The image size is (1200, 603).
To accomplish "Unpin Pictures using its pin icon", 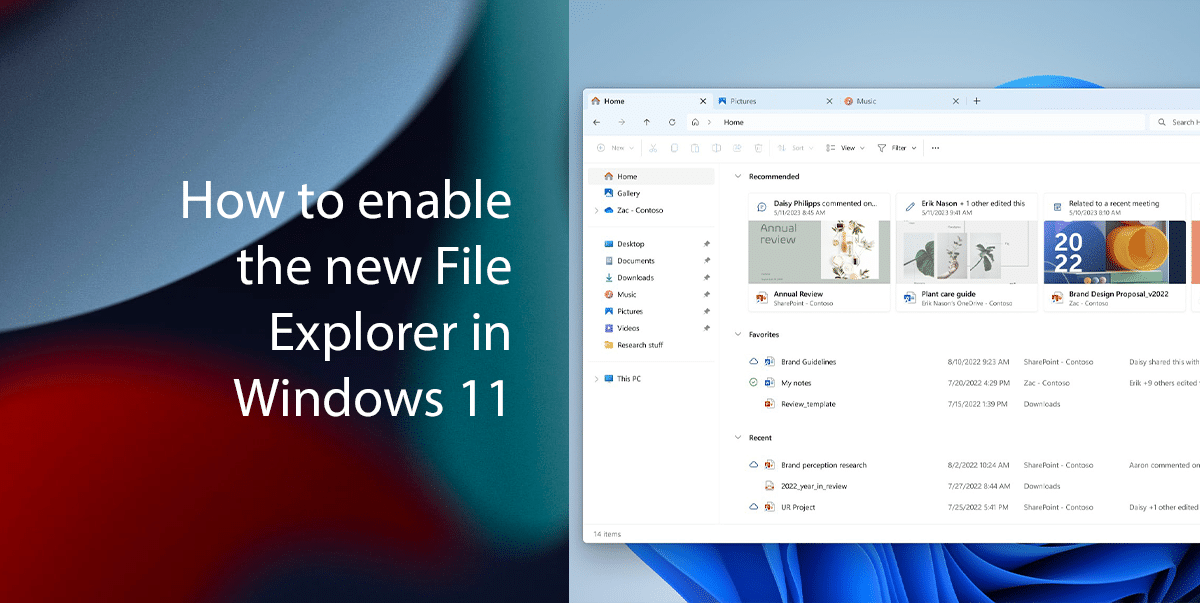I will (x=707, y=311).
